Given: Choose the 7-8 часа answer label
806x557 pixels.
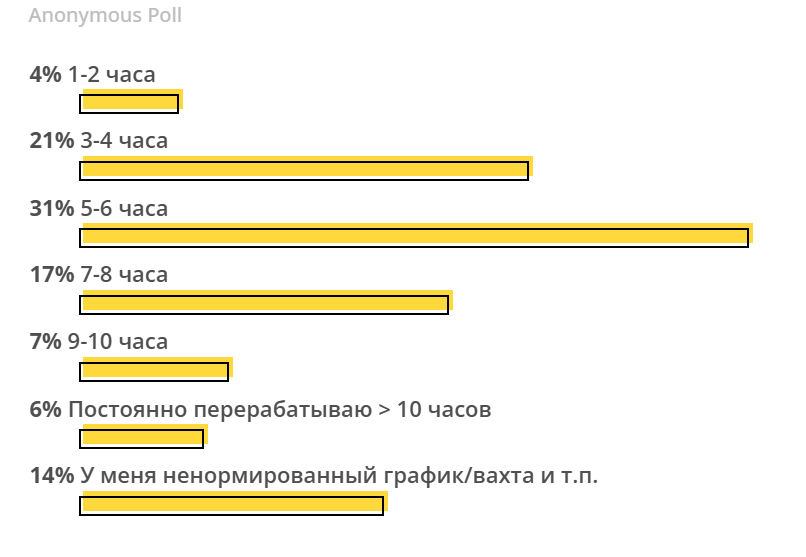Looking at the screenshot, I should 124,275.
